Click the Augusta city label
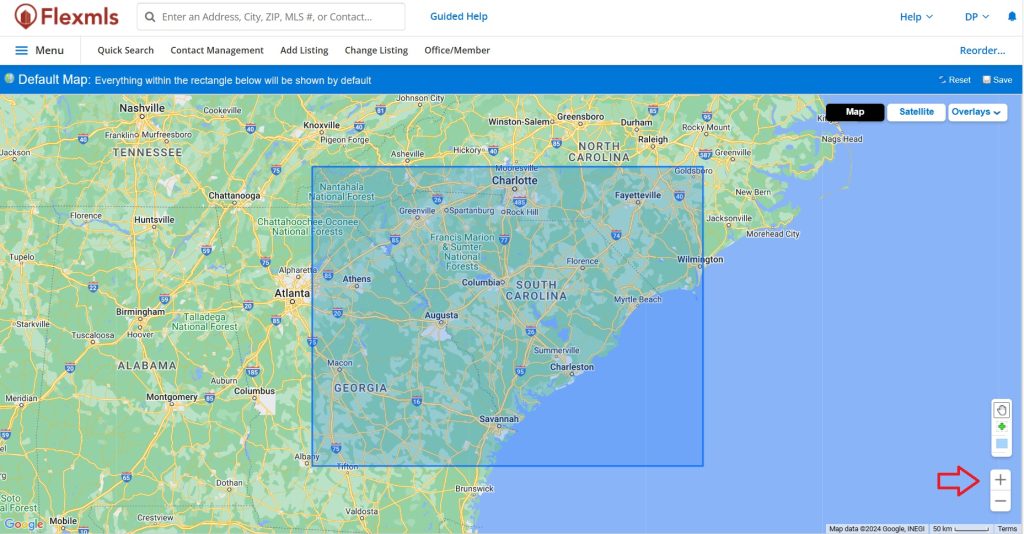Screen dimensions: 1024x534 click(441, 315)
